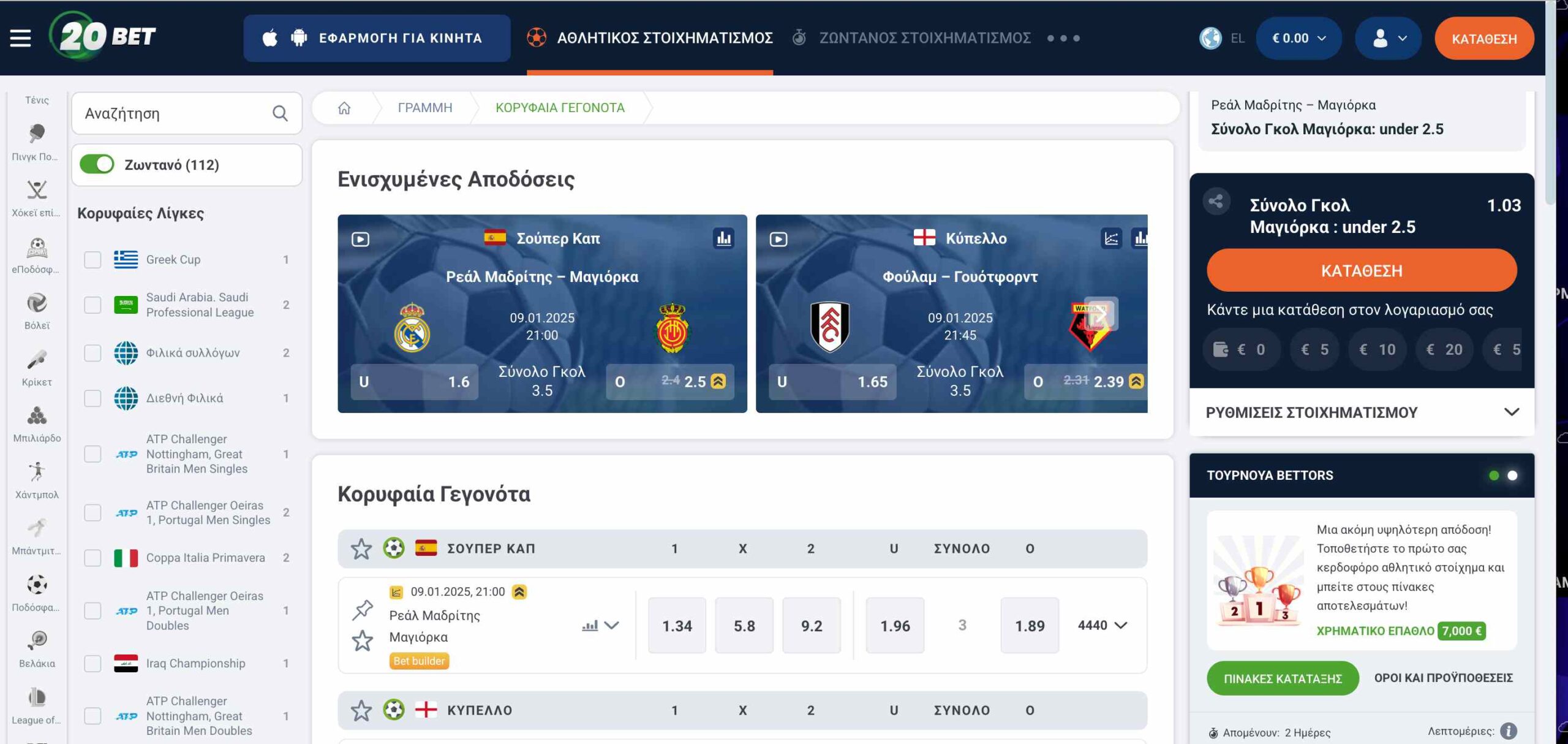Click the orange deposit button in bet slip
The width and height of the screenshot is (1568, 744).
pyautogui.click(x=1361, y=270)
